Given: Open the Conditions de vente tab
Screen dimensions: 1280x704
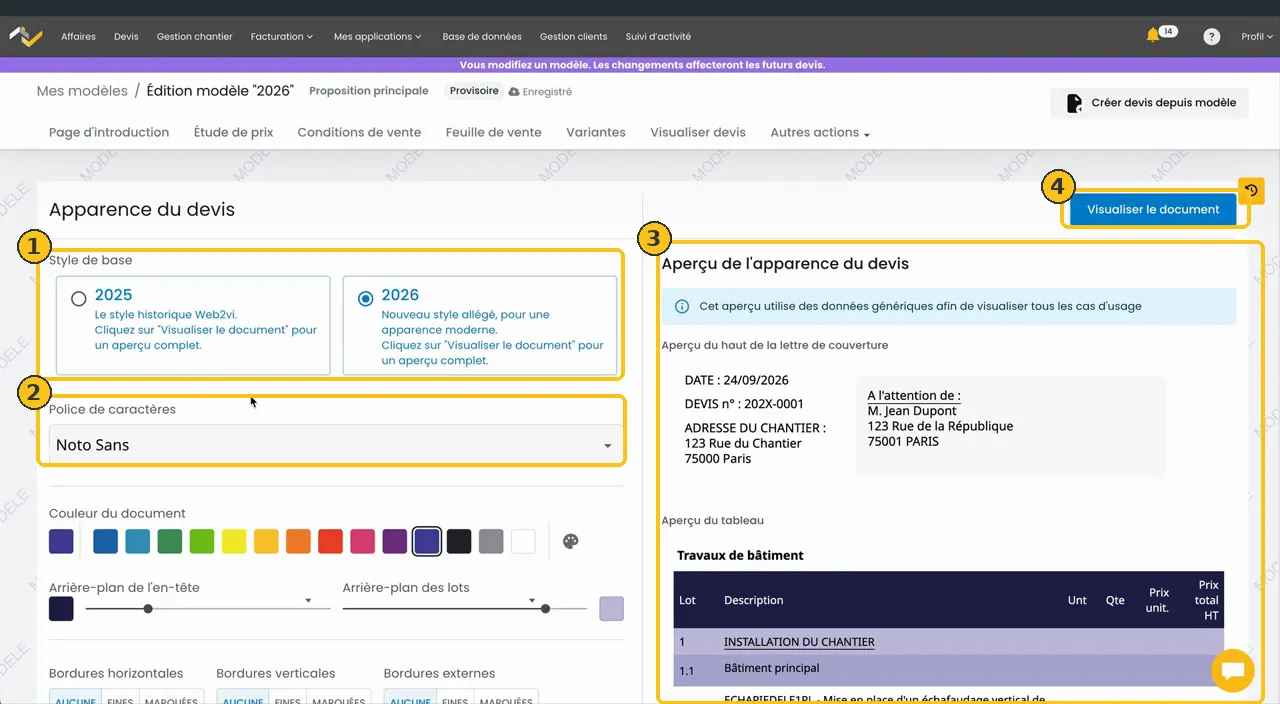Looking at the screenshot, I should click(x=359, y=132).
